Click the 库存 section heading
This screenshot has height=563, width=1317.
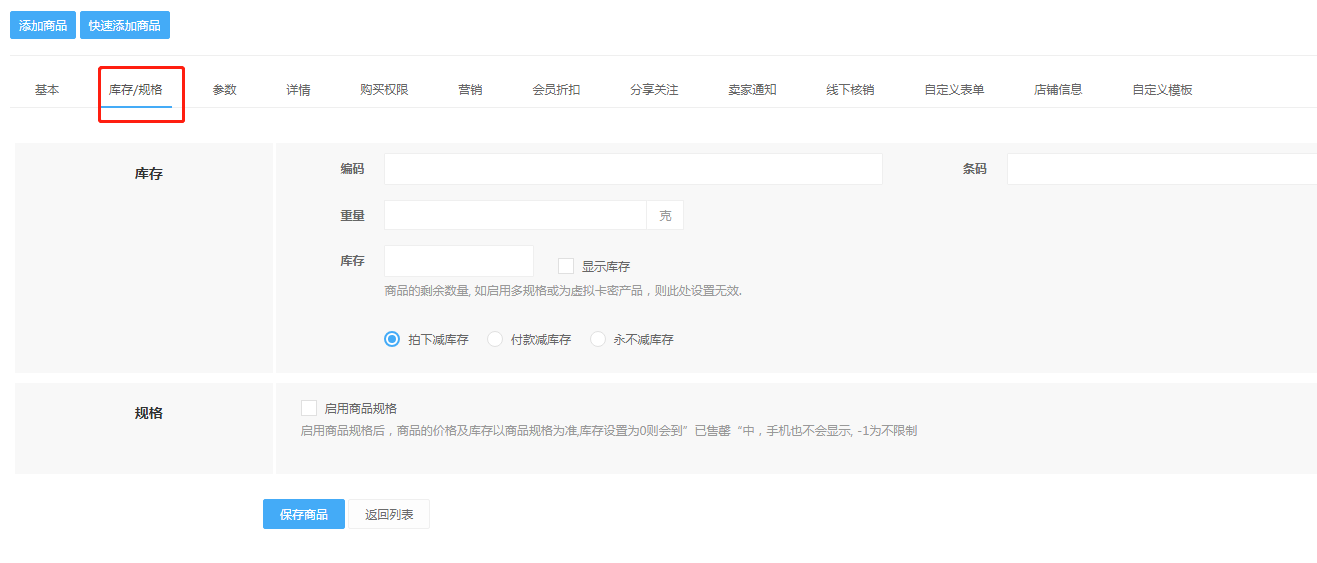tap(149, 173)
